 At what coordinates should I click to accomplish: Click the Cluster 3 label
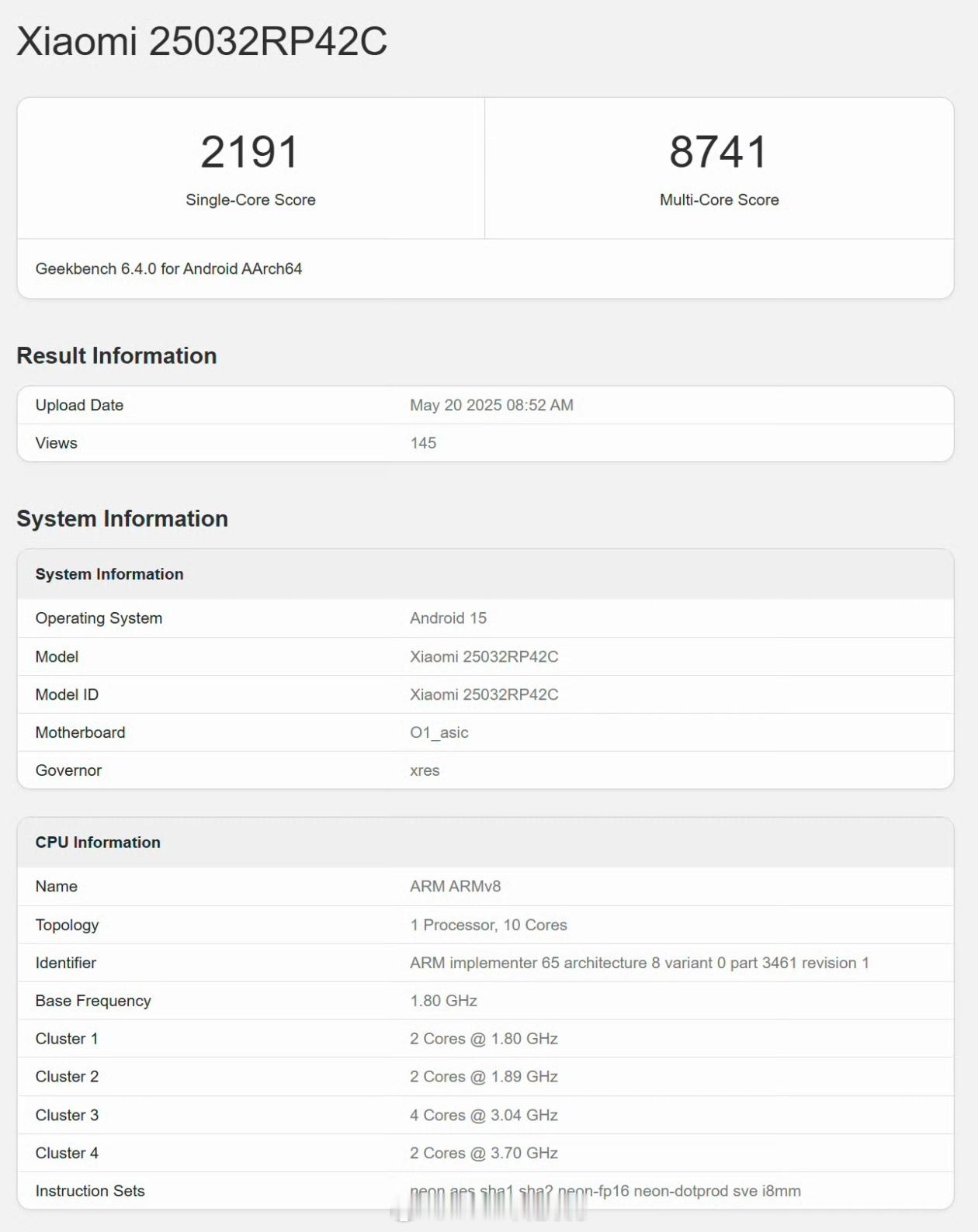(x=67, y=1115)
